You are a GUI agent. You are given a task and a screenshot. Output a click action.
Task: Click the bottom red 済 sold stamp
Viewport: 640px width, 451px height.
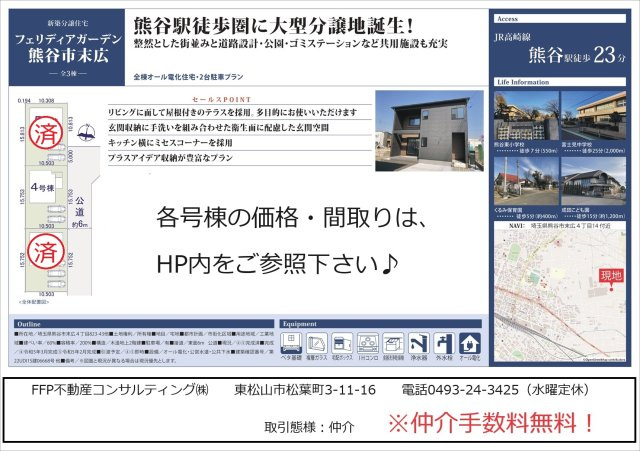coord(46,251)
